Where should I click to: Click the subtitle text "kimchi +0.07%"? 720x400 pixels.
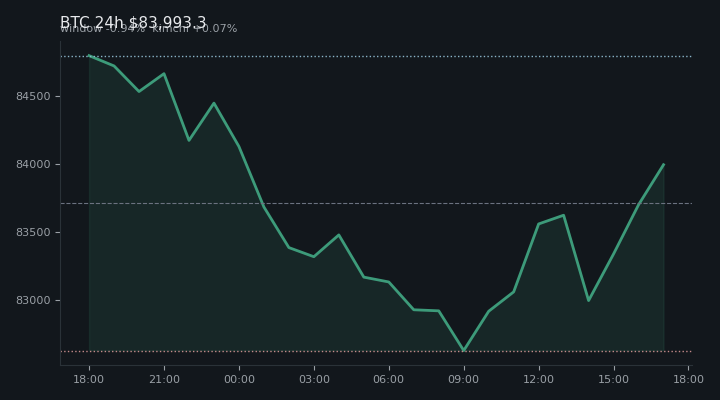195,28
